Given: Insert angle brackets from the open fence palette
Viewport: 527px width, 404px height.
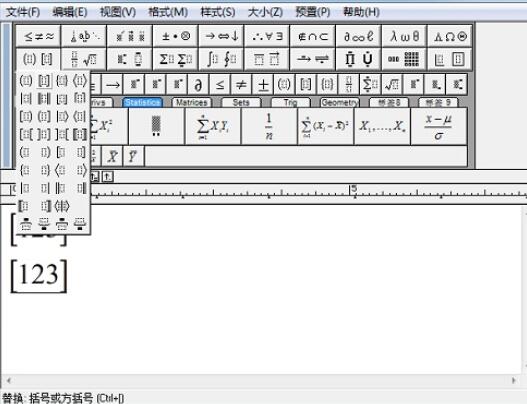Looking at the screenshot, I should (80, 81).
